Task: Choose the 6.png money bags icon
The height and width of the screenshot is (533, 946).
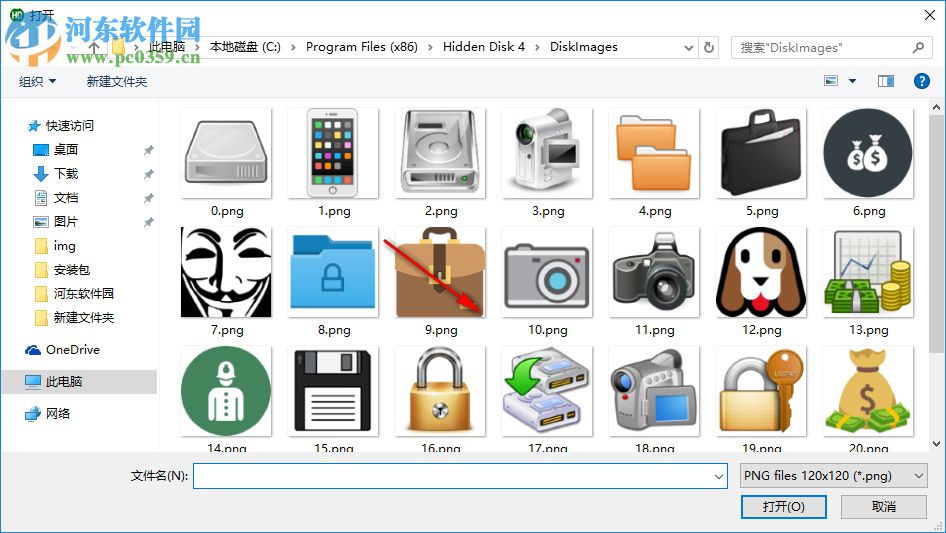Action: click(x=868, y=153)
